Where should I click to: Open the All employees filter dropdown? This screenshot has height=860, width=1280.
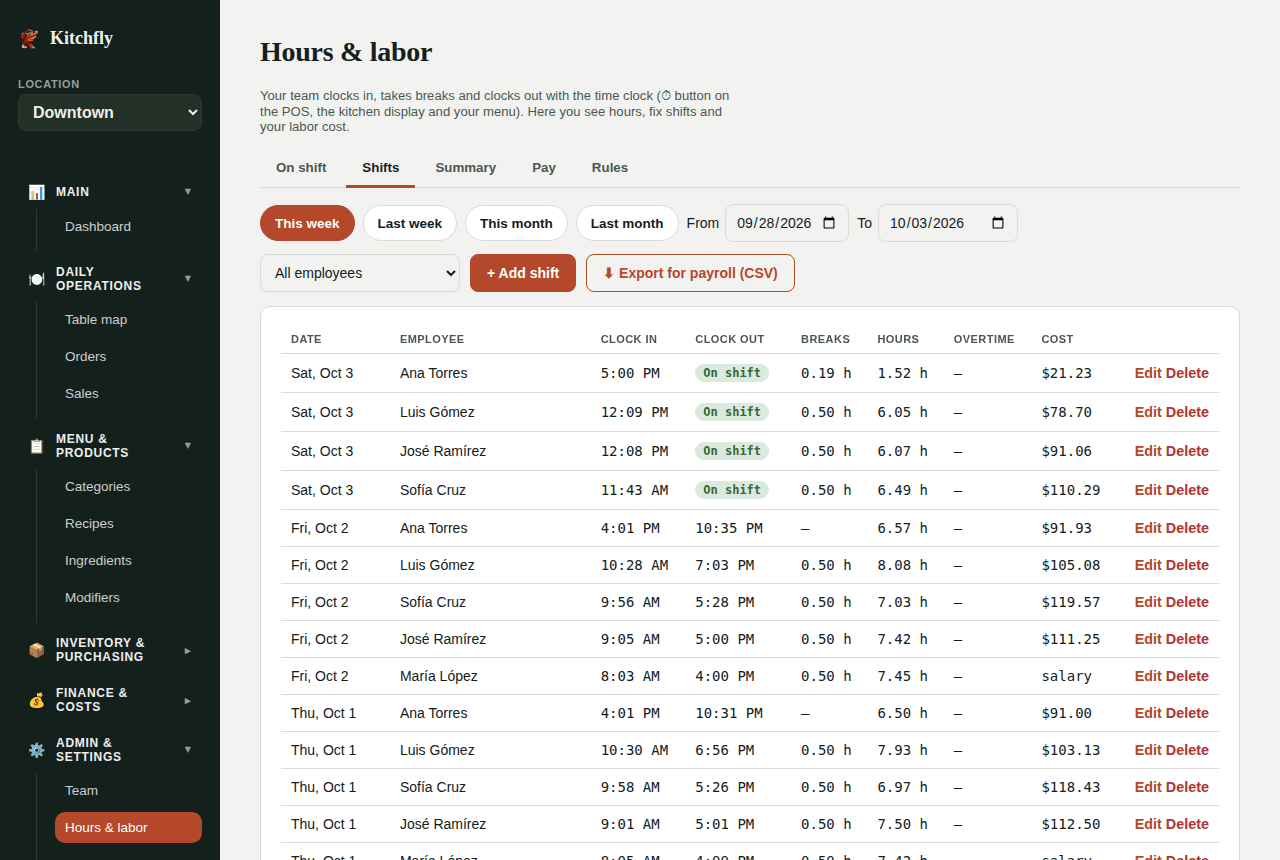pyautogui.click(x=360, y=273)
